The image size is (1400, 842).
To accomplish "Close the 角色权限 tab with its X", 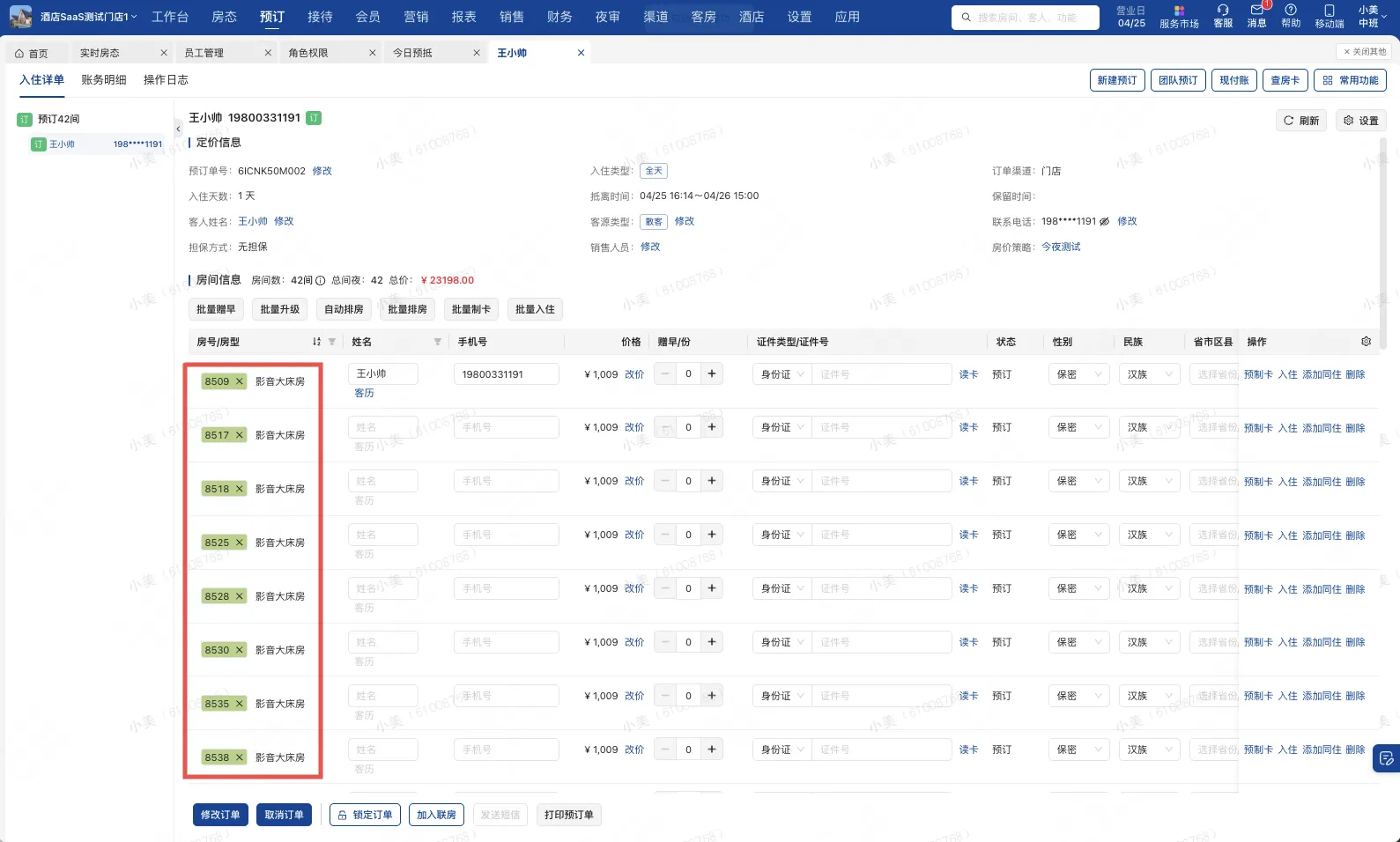I will 372,53.
